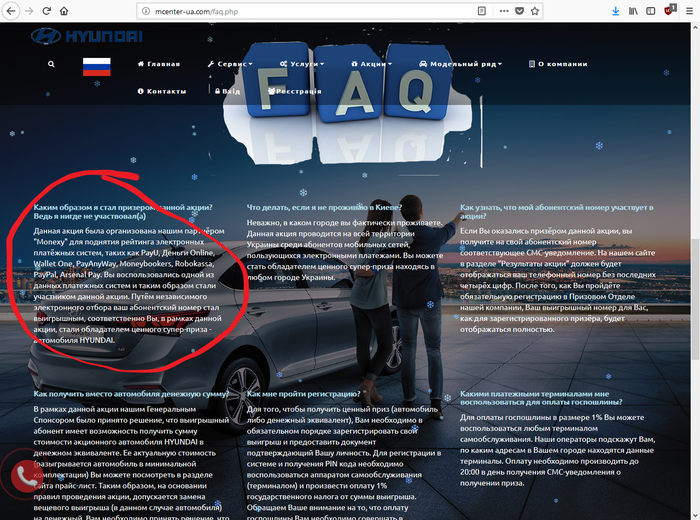This screenshot has height=520, width=700.
Task: Click the search magnifier icon in site navigation
Action: pyautogui.click(x=51, y=63)
